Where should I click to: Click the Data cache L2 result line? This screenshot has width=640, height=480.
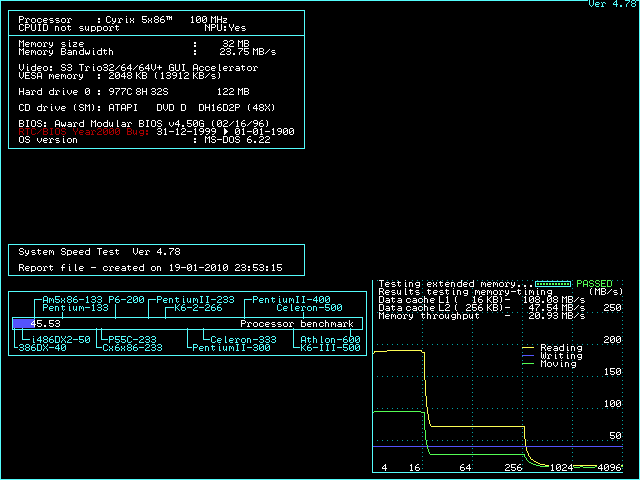point(482,308)
